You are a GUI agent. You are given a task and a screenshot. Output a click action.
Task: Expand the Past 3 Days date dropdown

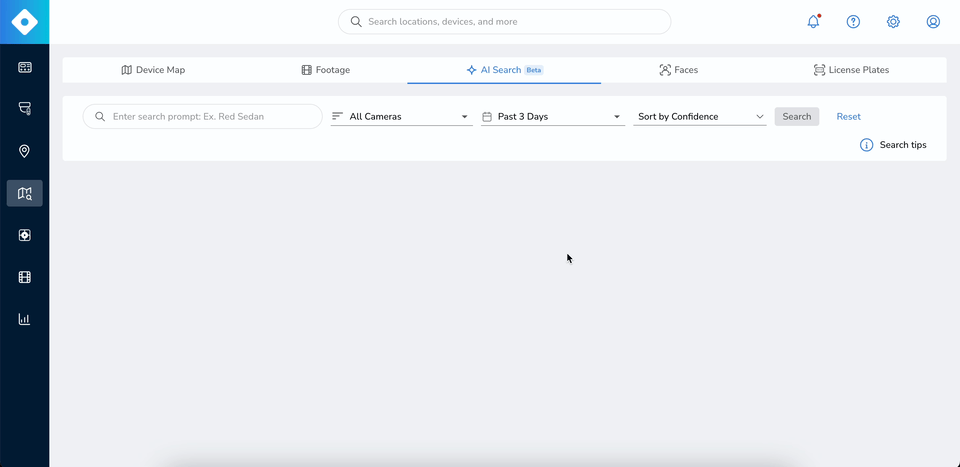[x=553, y=116]
